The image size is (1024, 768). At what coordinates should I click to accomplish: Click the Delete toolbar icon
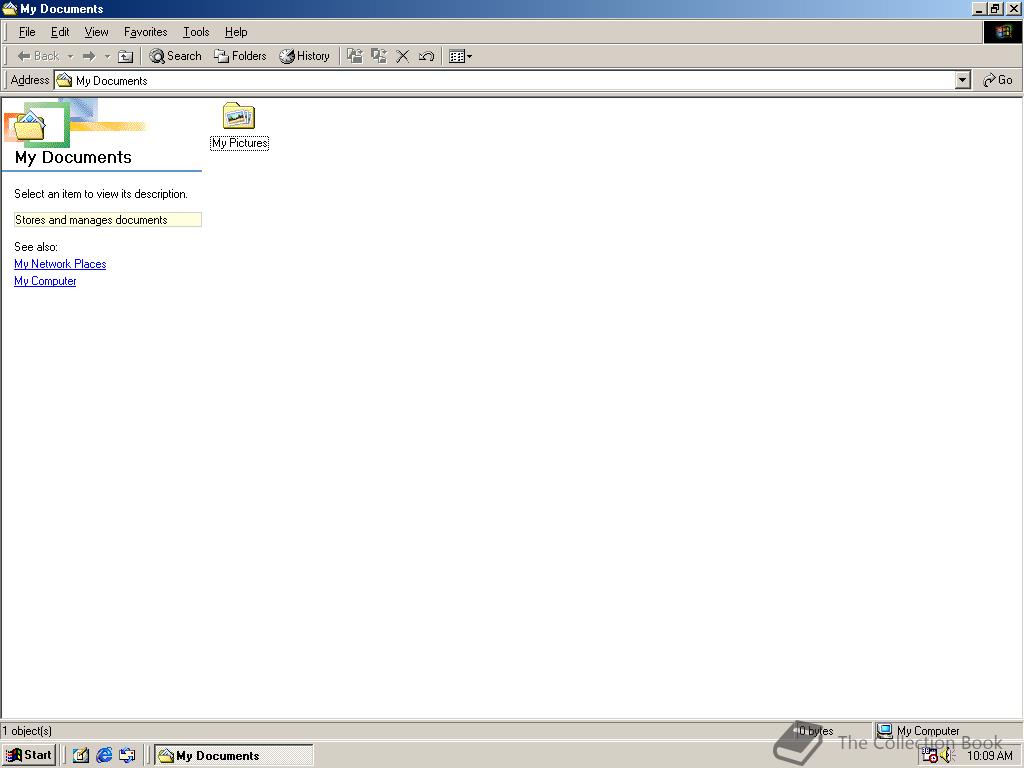[403, 56]
